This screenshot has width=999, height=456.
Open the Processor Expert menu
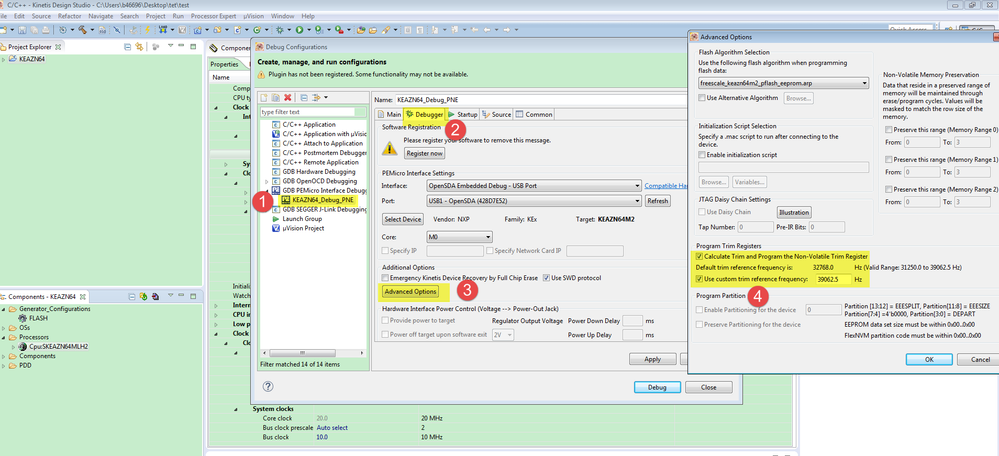coord(213,15)
